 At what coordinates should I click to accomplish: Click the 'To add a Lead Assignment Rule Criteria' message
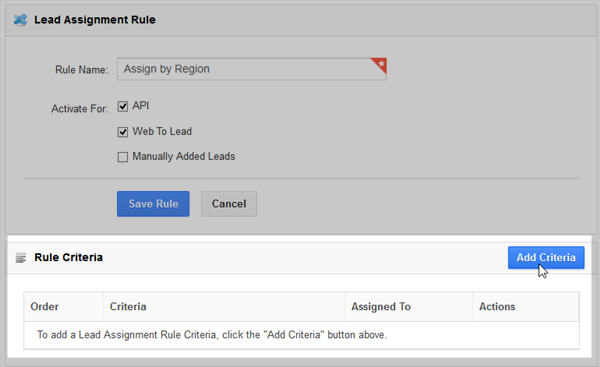[212, 335]
